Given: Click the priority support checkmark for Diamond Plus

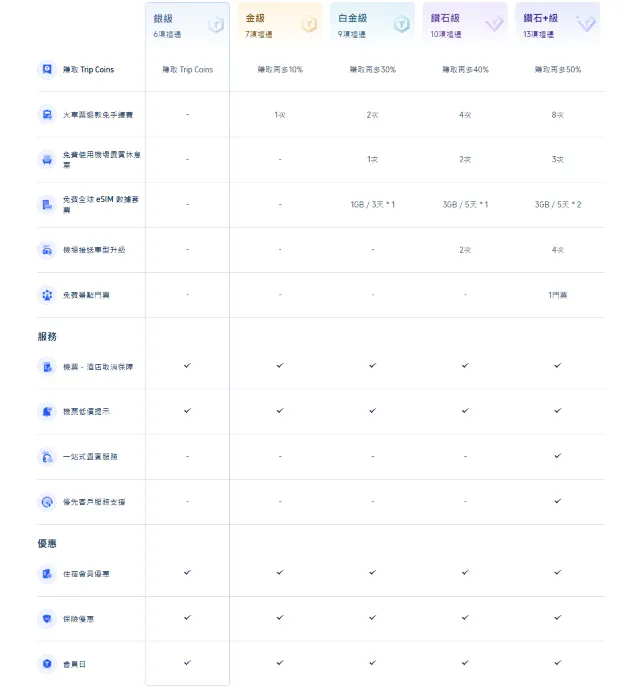Looking at the screenshot, I should coord(558,501).
